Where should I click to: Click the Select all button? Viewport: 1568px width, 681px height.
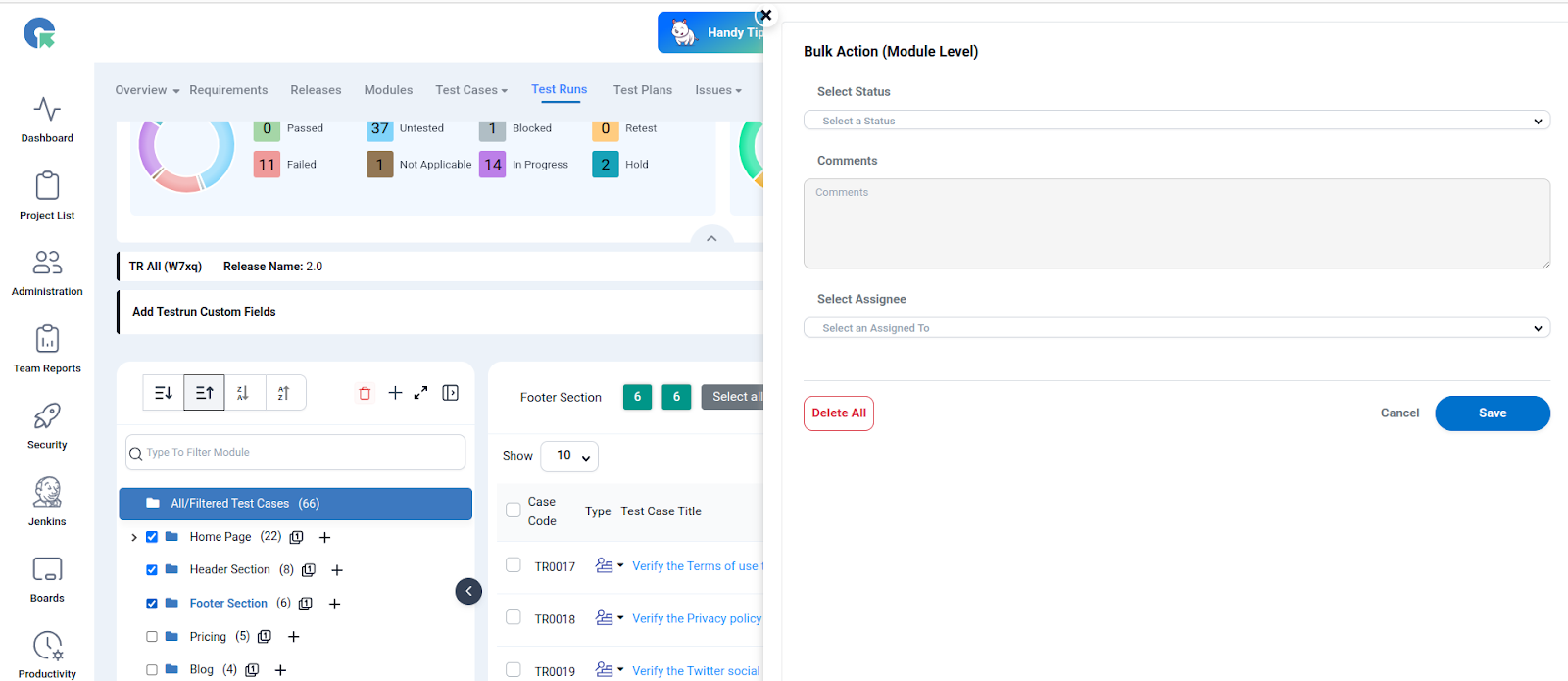coord(733,397)
